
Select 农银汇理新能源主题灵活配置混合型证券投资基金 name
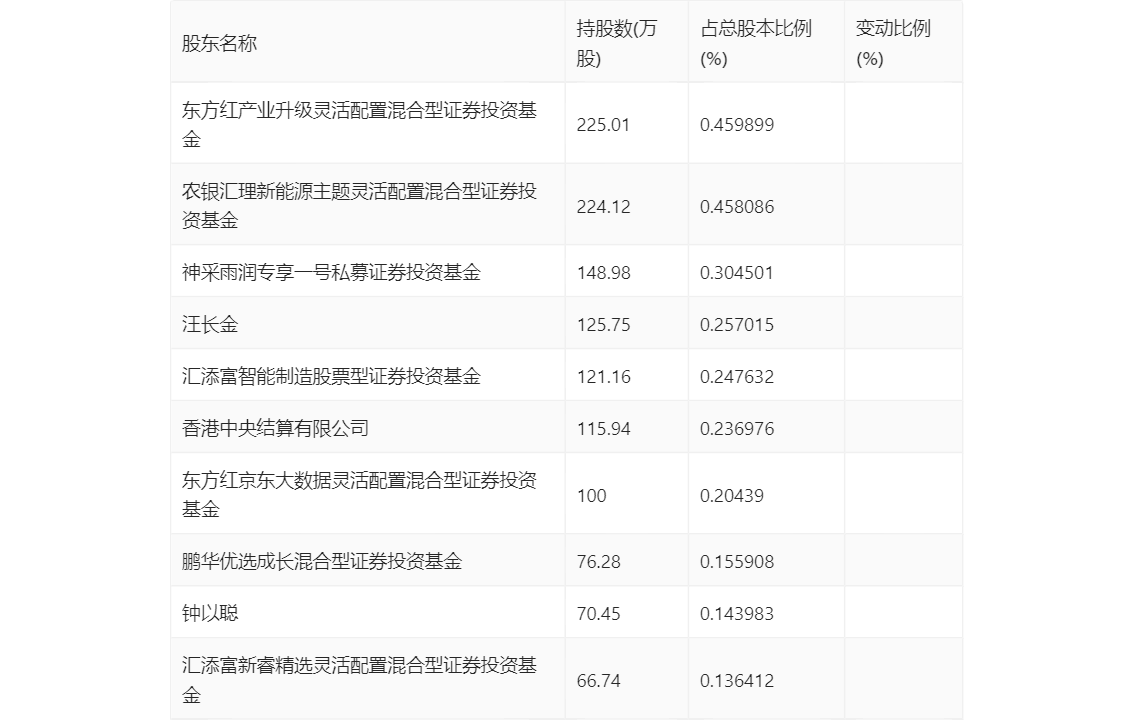(x=359, y=205)
